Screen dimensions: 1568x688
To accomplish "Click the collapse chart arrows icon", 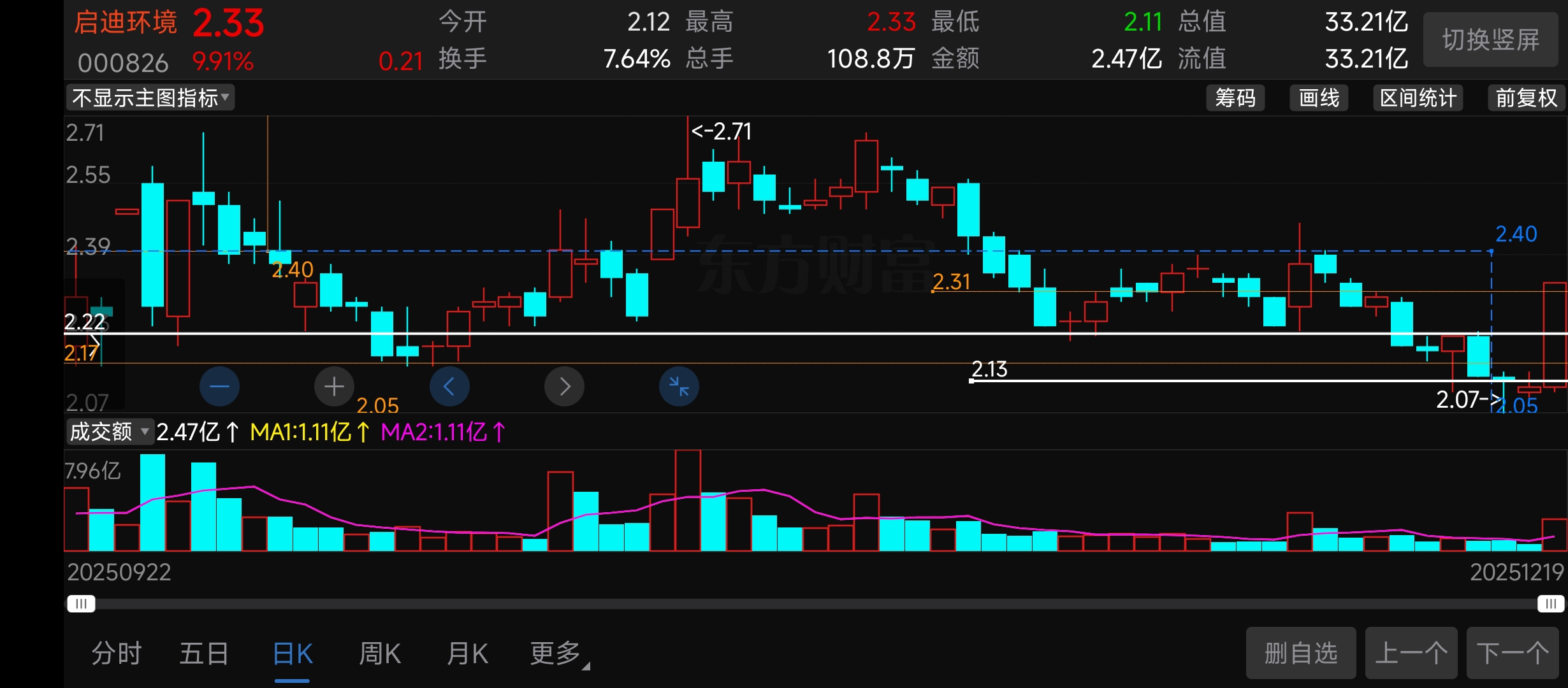I will (679, 386).
